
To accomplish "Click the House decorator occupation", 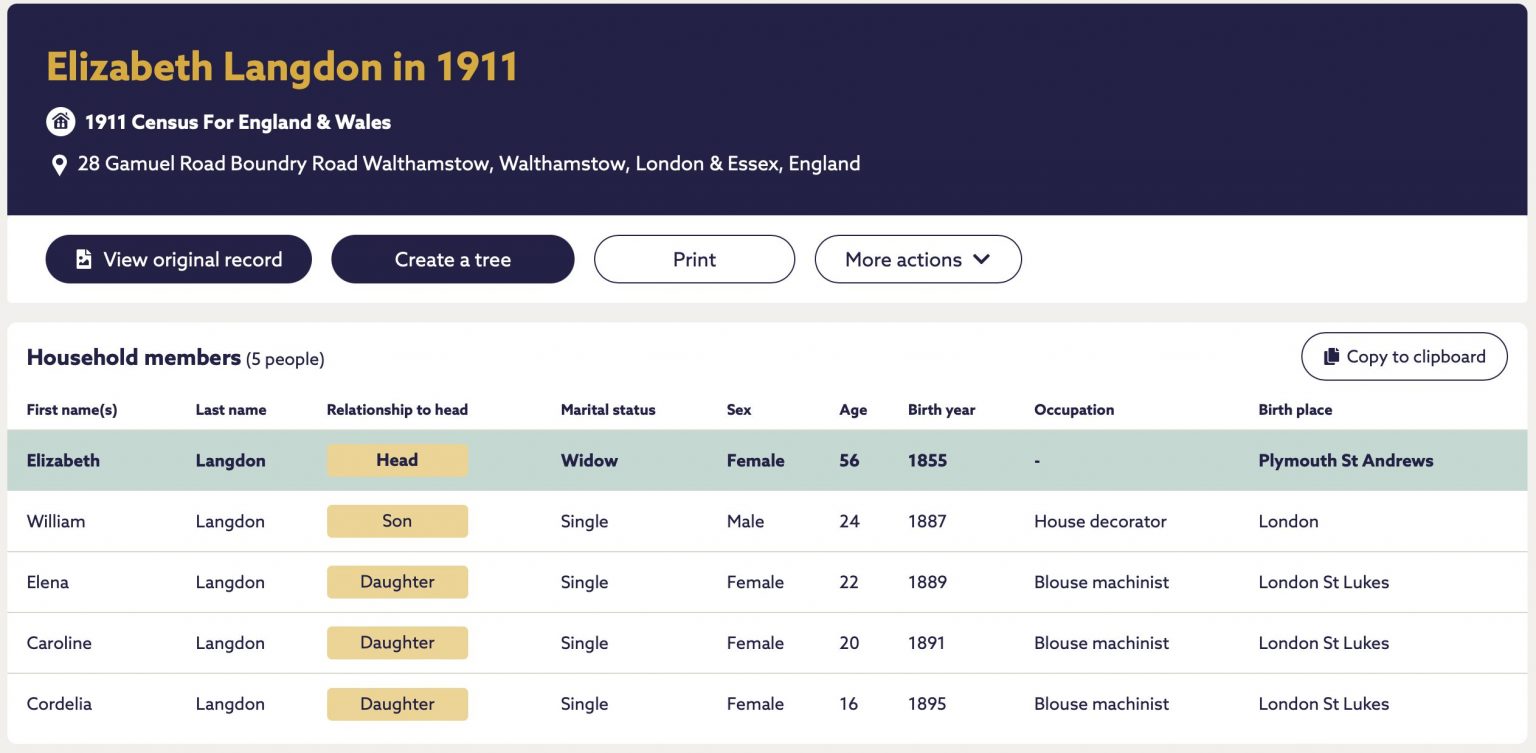I will (1100, 521).
